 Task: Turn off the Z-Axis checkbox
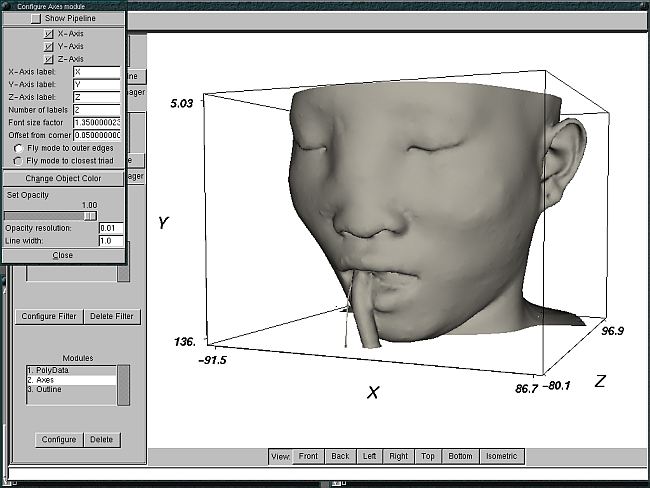(48, 59)
